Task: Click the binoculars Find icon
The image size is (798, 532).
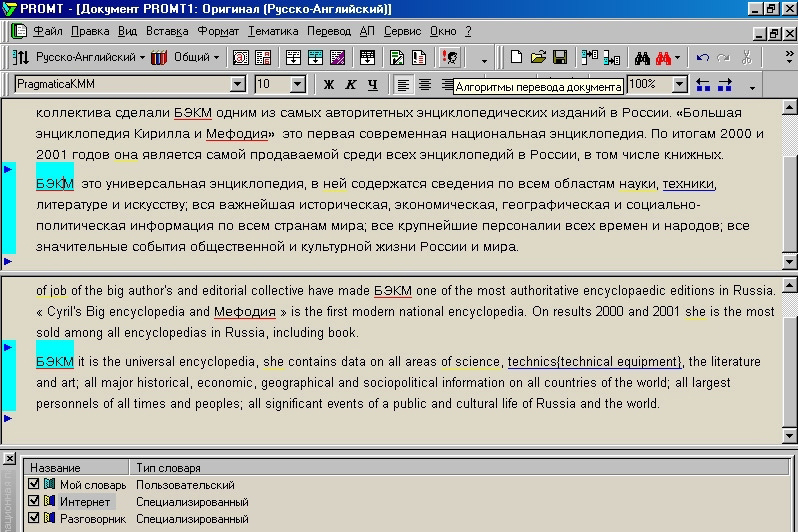Action: 643,58
